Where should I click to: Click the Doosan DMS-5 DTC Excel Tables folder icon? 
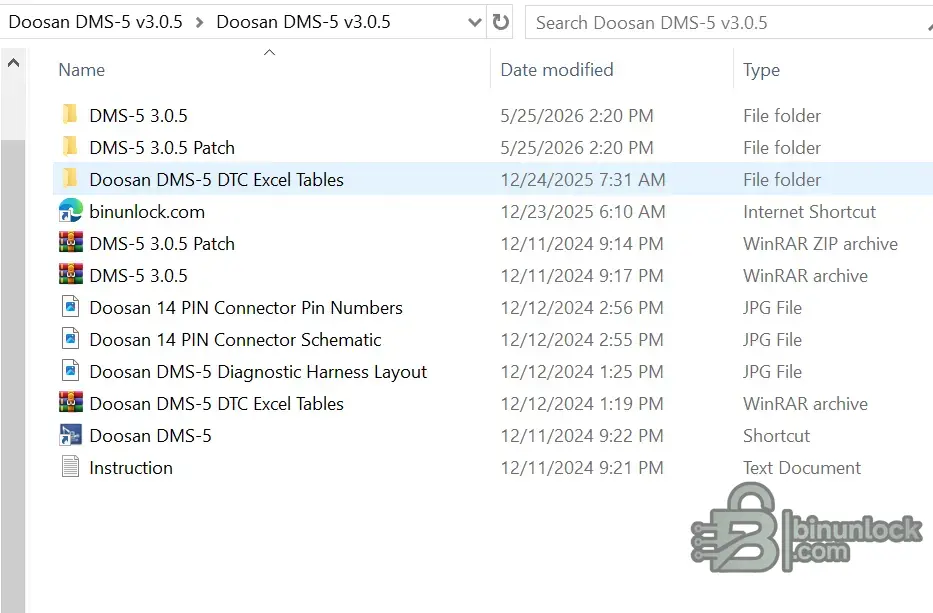click(x=70, y=179)
